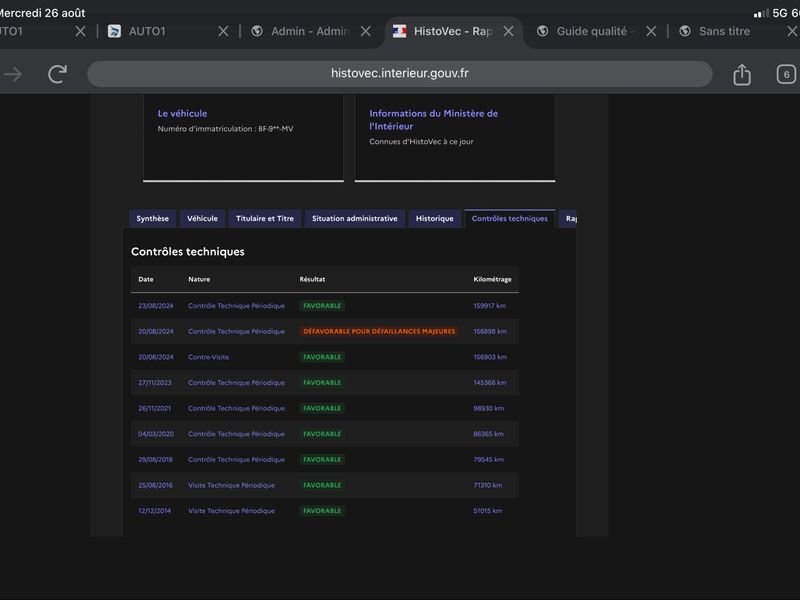Open the Historique tab

(434, 218)
